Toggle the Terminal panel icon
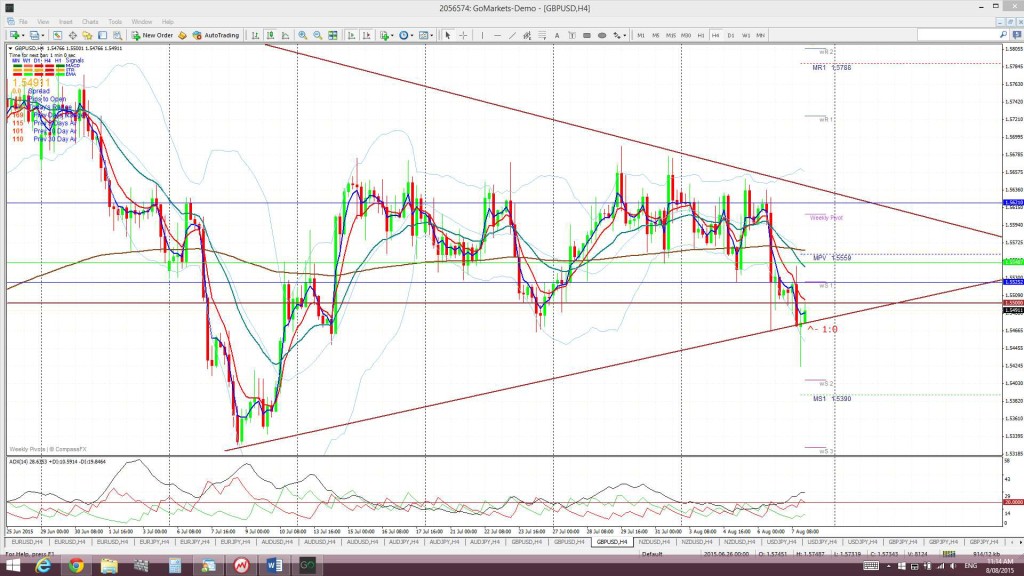 tap(103, 35)
